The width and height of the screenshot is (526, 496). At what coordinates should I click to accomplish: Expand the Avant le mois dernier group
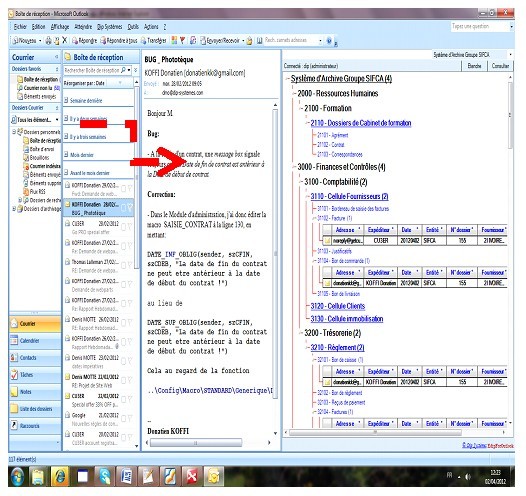[x=66, y=173]
